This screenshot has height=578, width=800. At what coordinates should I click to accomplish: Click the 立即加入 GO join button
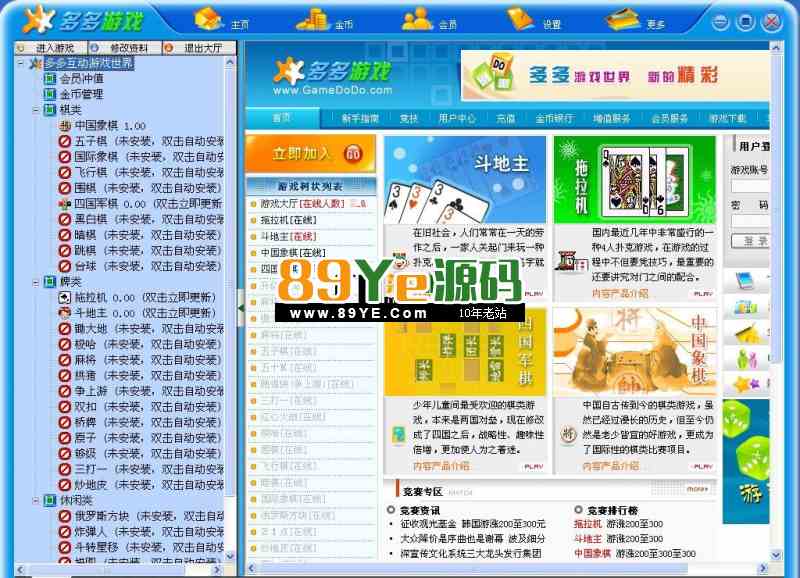pyautogui.click(x=311, y=153)
